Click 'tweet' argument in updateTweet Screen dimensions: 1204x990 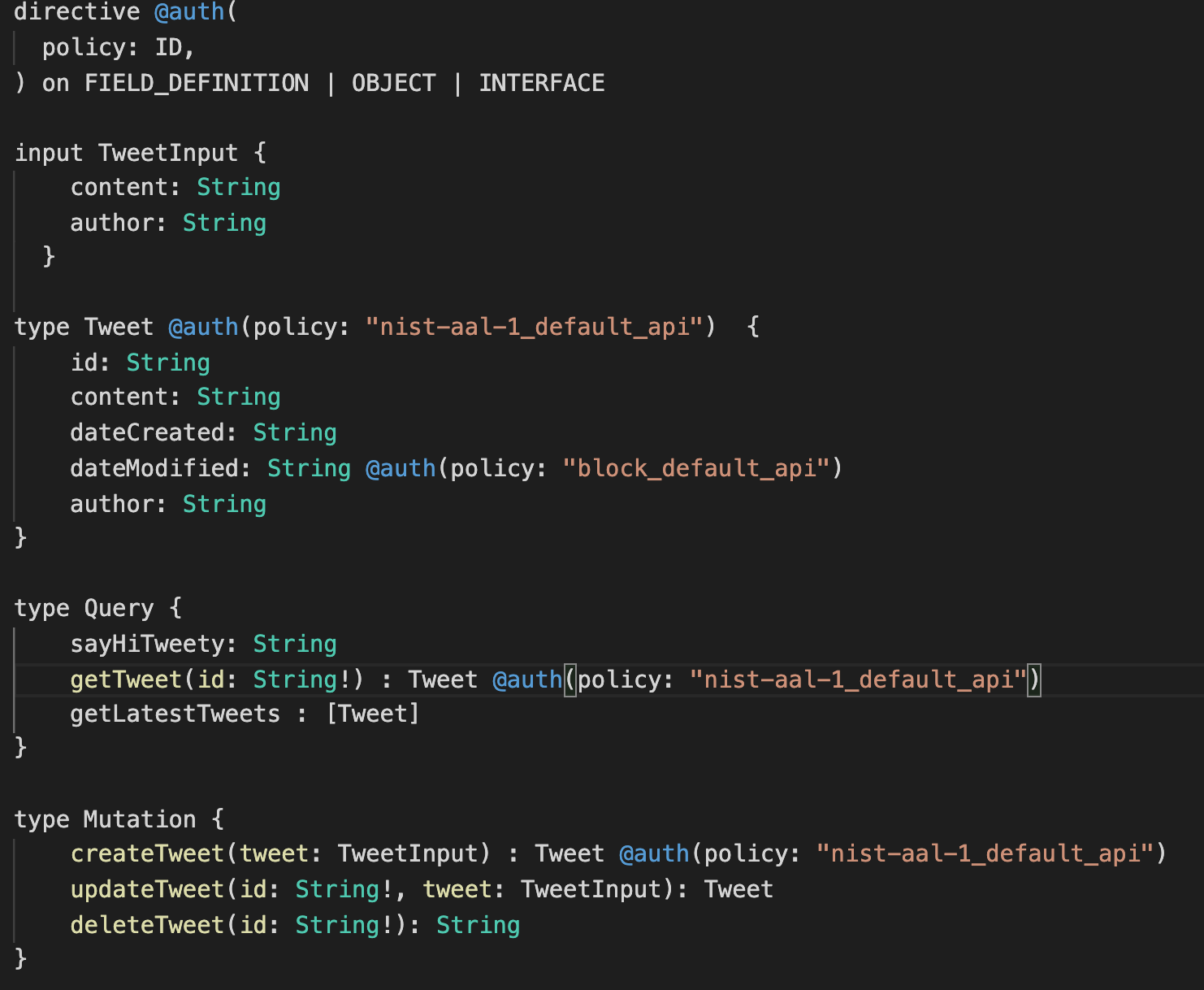(x=457, y=889)
